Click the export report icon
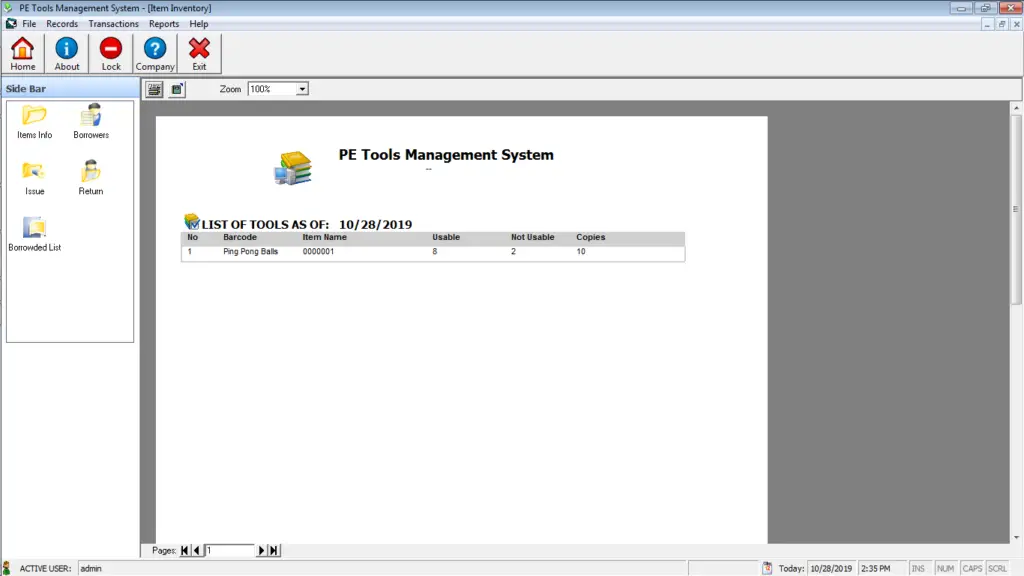 click(x=175, y=89)
